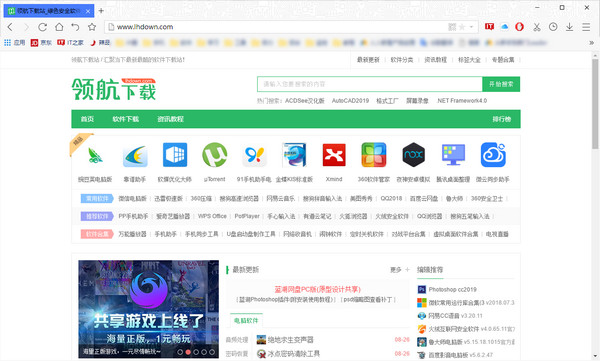Open the browser home page icon
The image size is (600, 361).
coord(59,27)
